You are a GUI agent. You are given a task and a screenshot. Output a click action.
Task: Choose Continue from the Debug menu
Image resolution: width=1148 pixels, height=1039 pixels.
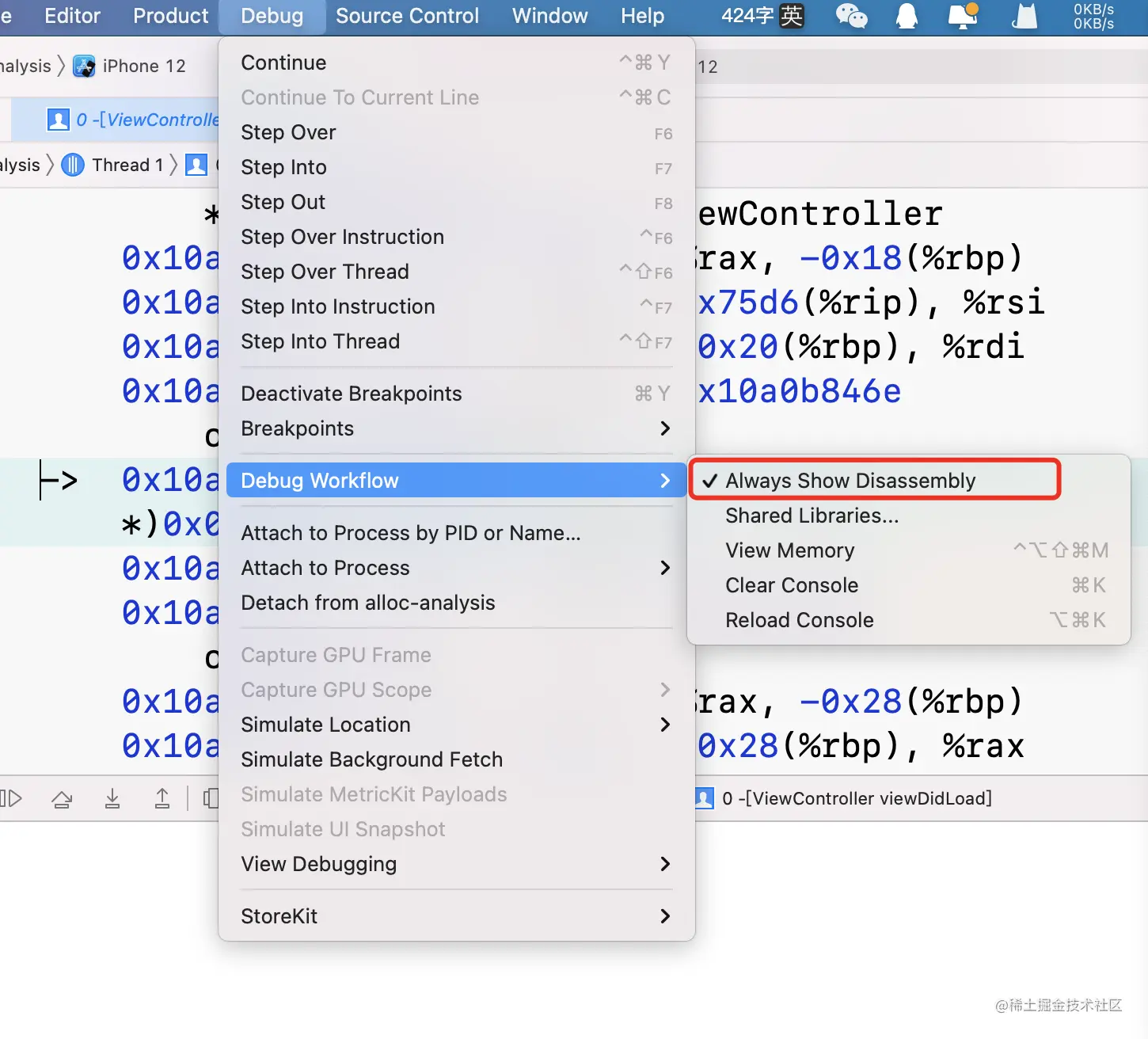point(456,63)
